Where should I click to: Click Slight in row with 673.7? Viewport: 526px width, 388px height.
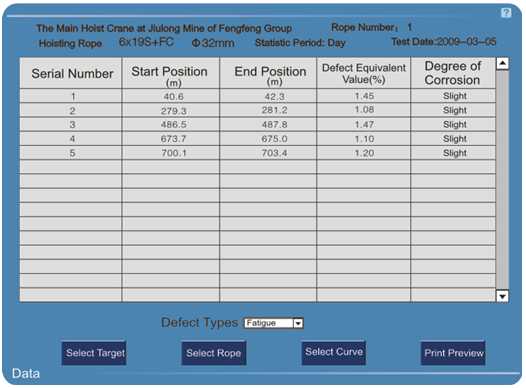point(455,138)
